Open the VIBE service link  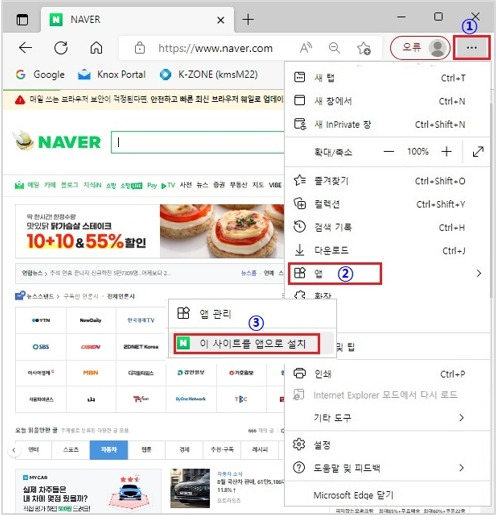click(x=275, y=185)
